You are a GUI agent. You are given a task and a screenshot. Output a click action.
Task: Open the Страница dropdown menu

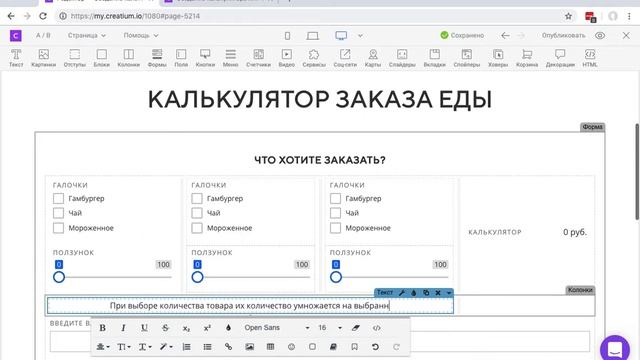[87, 36]
